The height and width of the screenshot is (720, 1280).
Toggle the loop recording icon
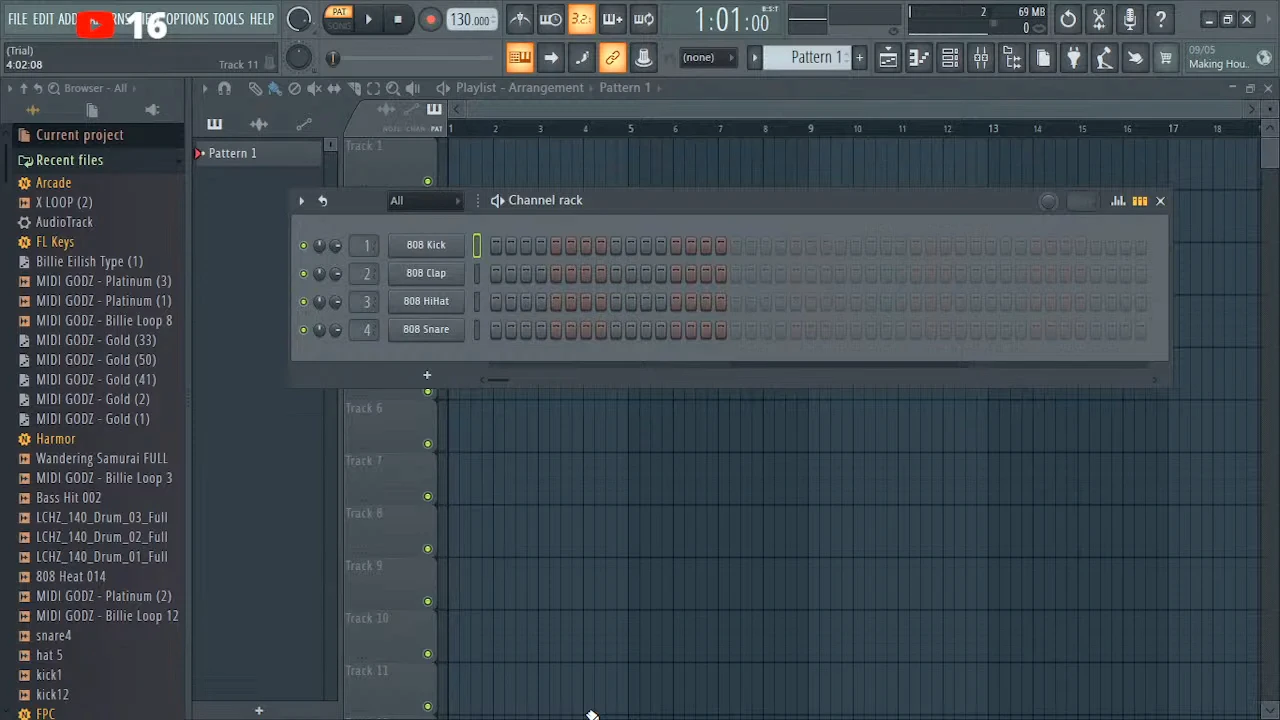point(644,19)
